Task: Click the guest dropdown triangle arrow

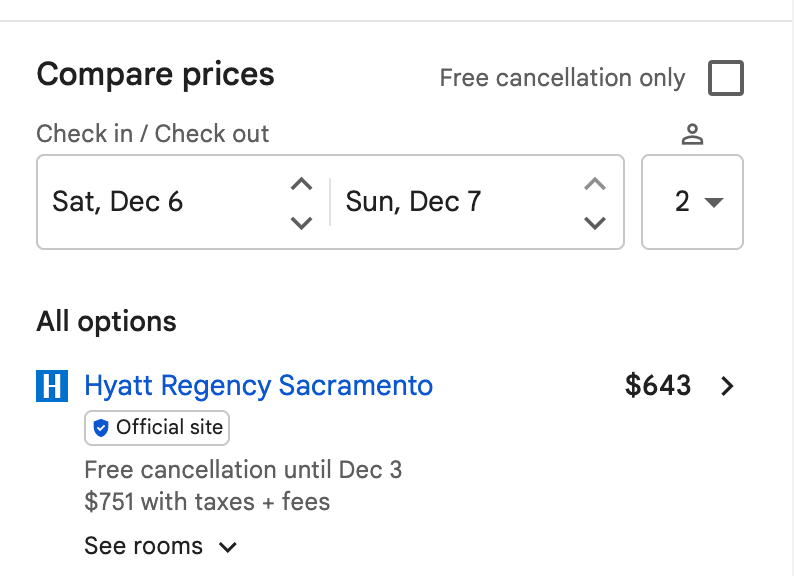Action: (713, 203)
